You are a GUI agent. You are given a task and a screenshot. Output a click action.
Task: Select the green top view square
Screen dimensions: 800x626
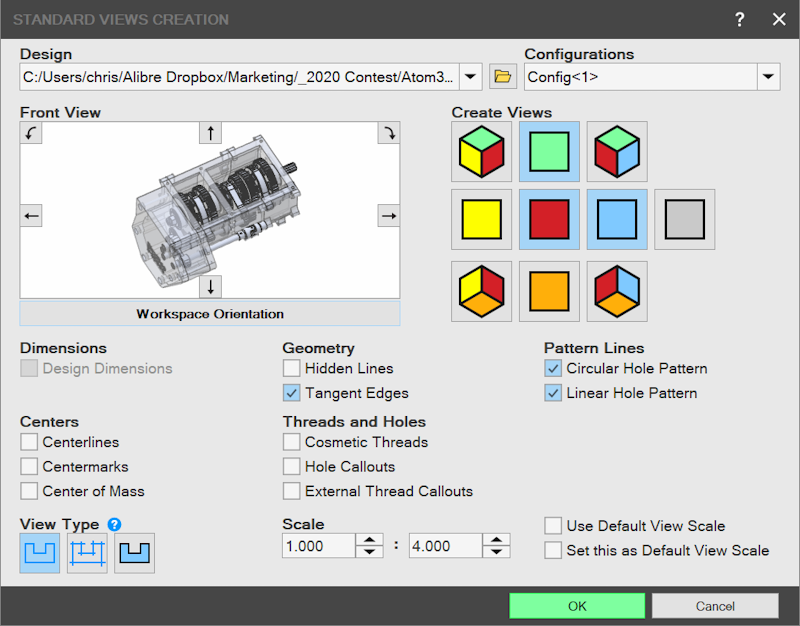coord(549,152)
